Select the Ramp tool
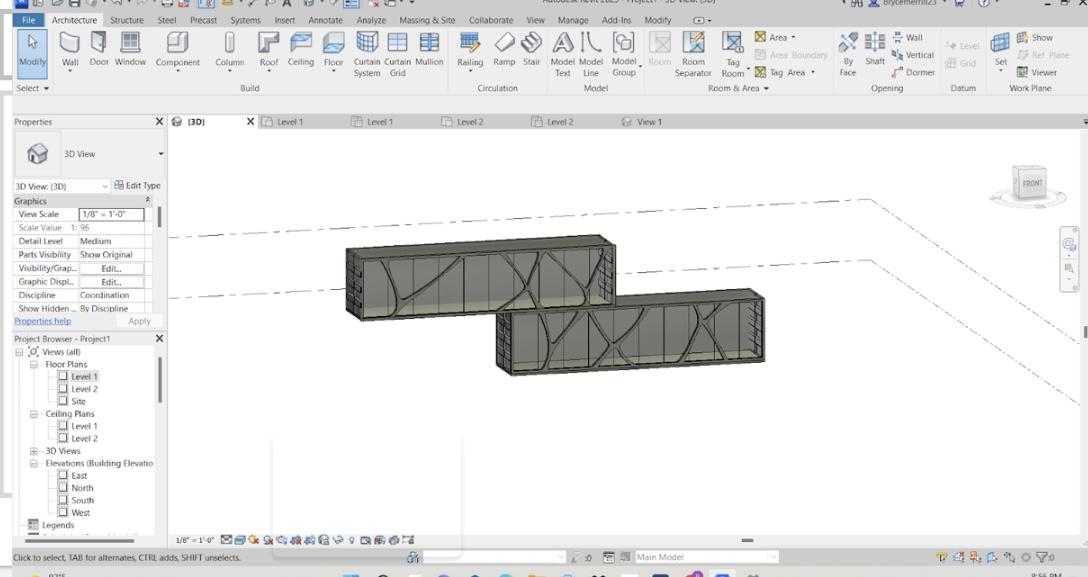Screen dimensions: 1088x577 pos(504,49)
